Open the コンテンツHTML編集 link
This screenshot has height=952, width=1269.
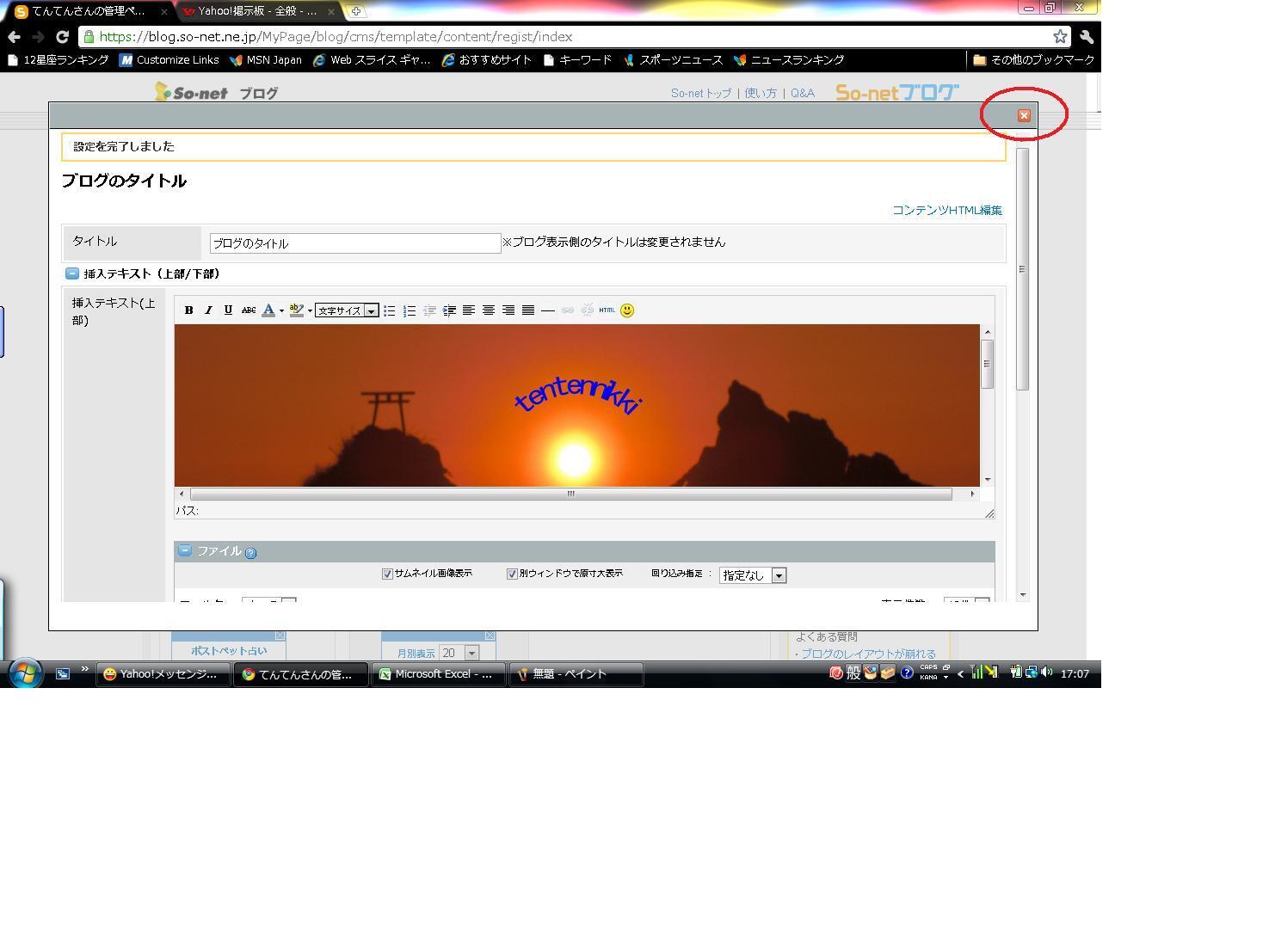tap(947, 210)
